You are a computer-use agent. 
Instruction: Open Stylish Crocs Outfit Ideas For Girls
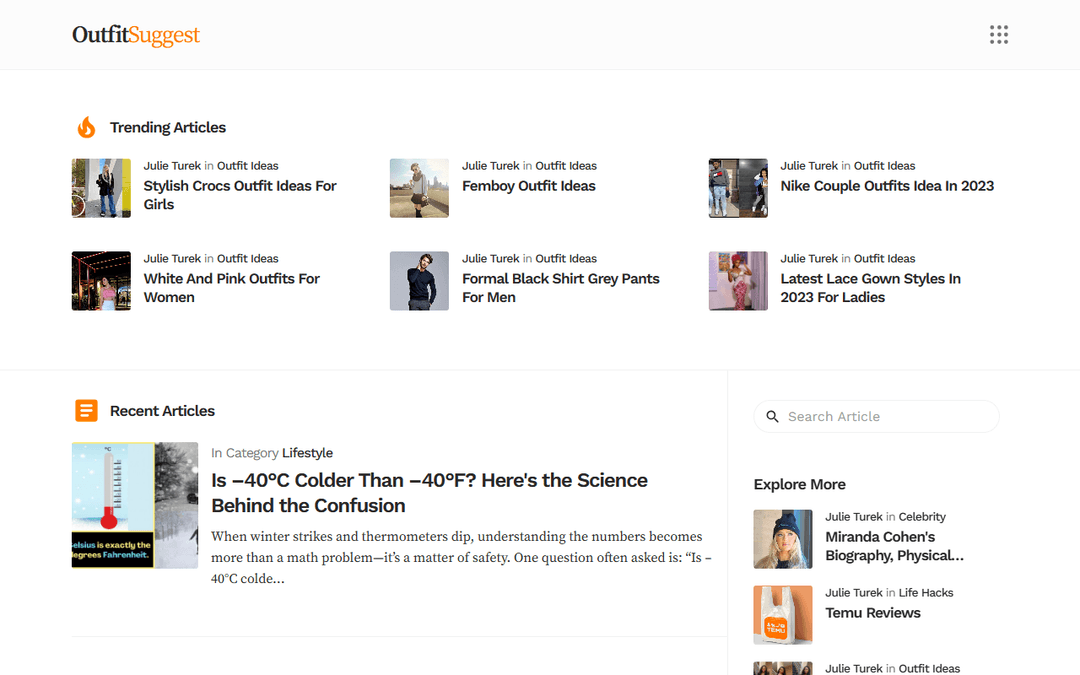pos(240,195)
